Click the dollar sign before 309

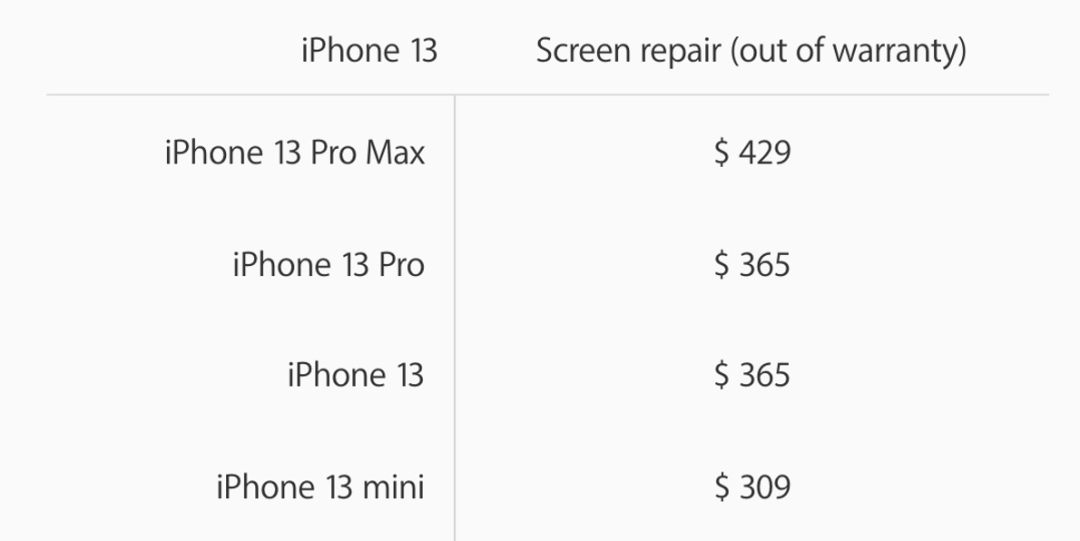pos(722,487)
